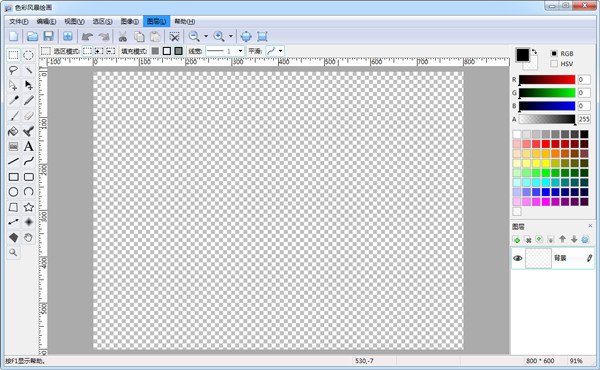Select the star shape tool
The width and height of the screenshot is (600, 370).
[28, 207]
